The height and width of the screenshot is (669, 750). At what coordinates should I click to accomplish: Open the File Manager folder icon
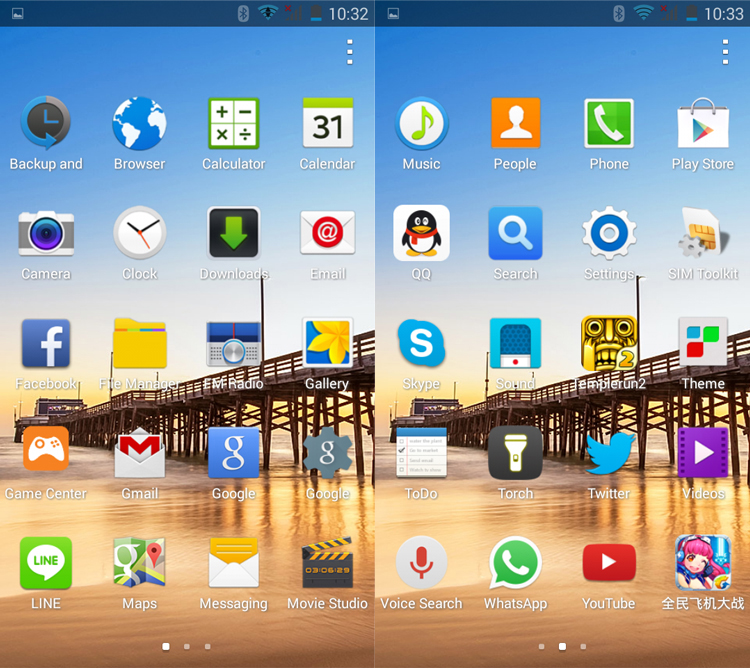(x=140, y=344)
